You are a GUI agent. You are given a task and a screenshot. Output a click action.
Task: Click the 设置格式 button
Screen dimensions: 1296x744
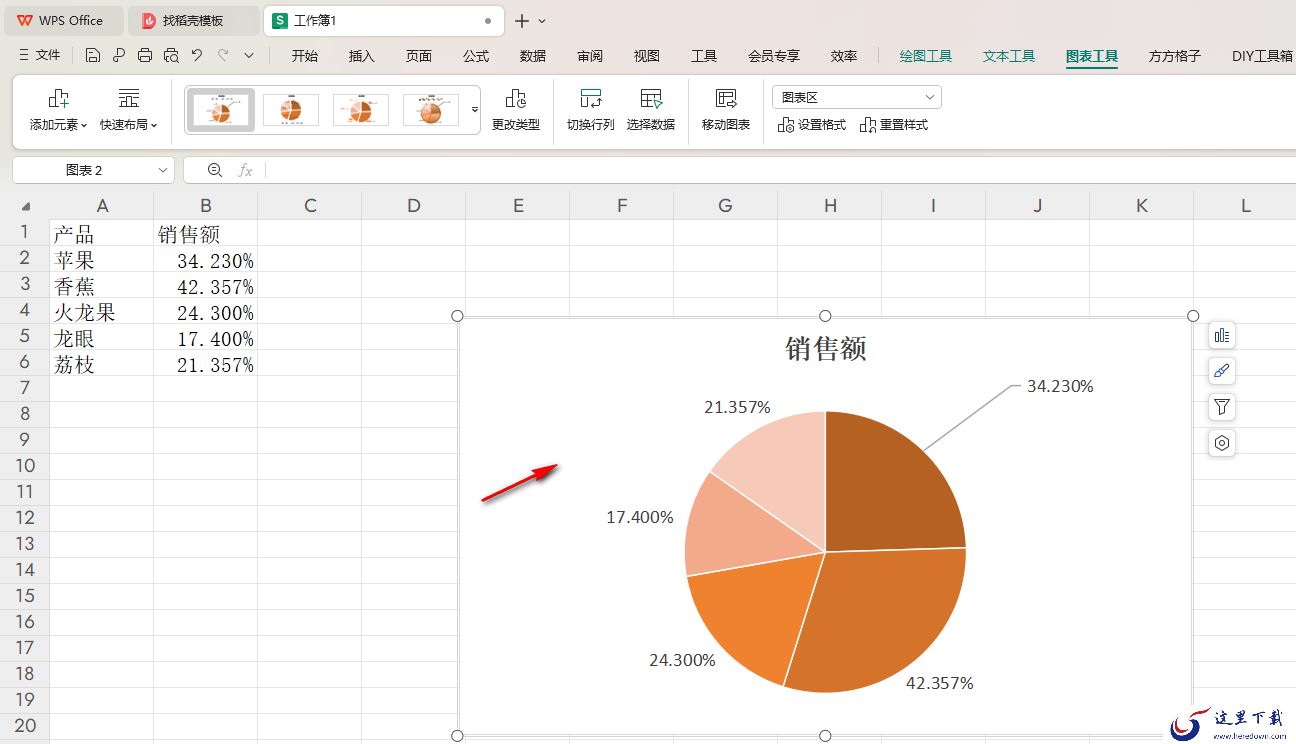(812, 125)
